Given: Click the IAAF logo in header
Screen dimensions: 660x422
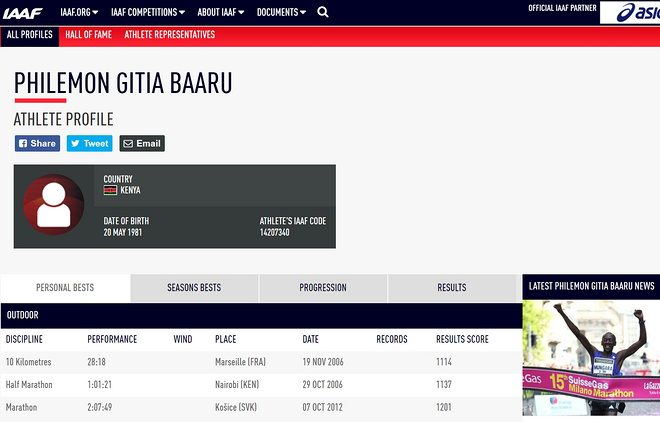Looking at the screenshot, I should pos(25,12).
